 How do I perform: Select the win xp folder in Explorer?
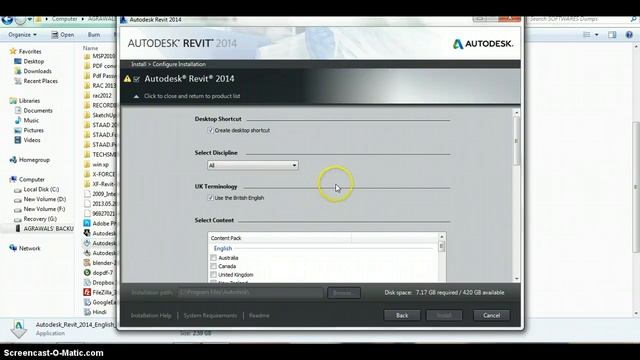pyautogui.click(x=97, y=164)
